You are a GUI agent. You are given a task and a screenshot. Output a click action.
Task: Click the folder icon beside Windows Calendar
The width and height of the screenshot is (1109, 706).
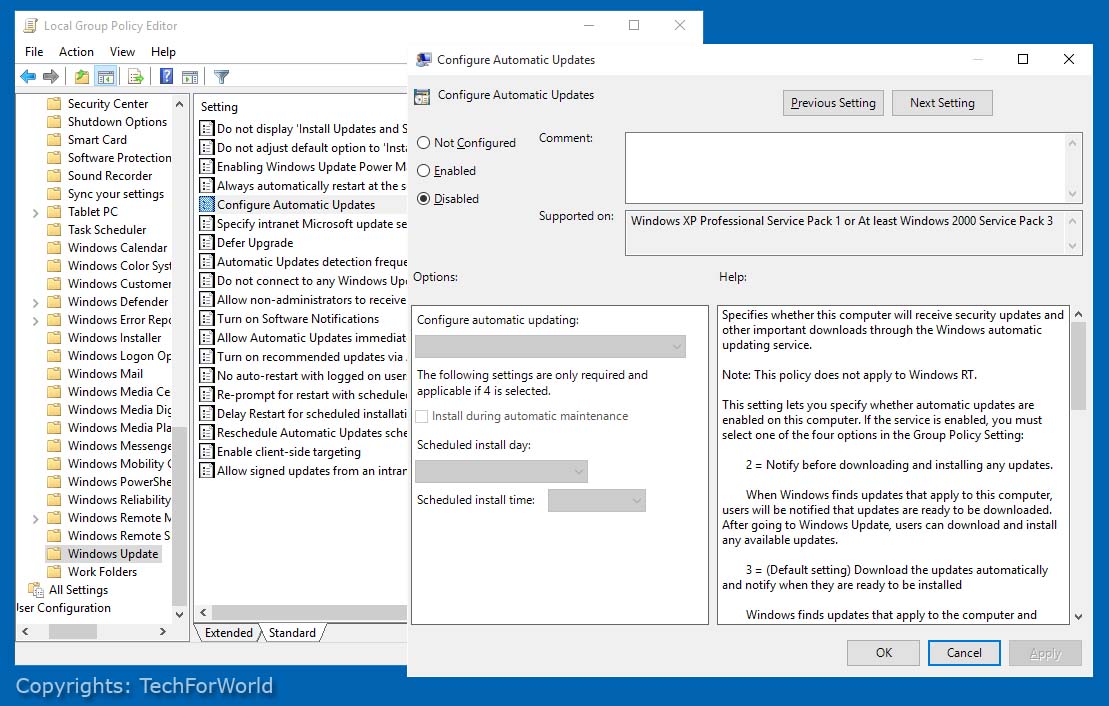tap(54, 248)
